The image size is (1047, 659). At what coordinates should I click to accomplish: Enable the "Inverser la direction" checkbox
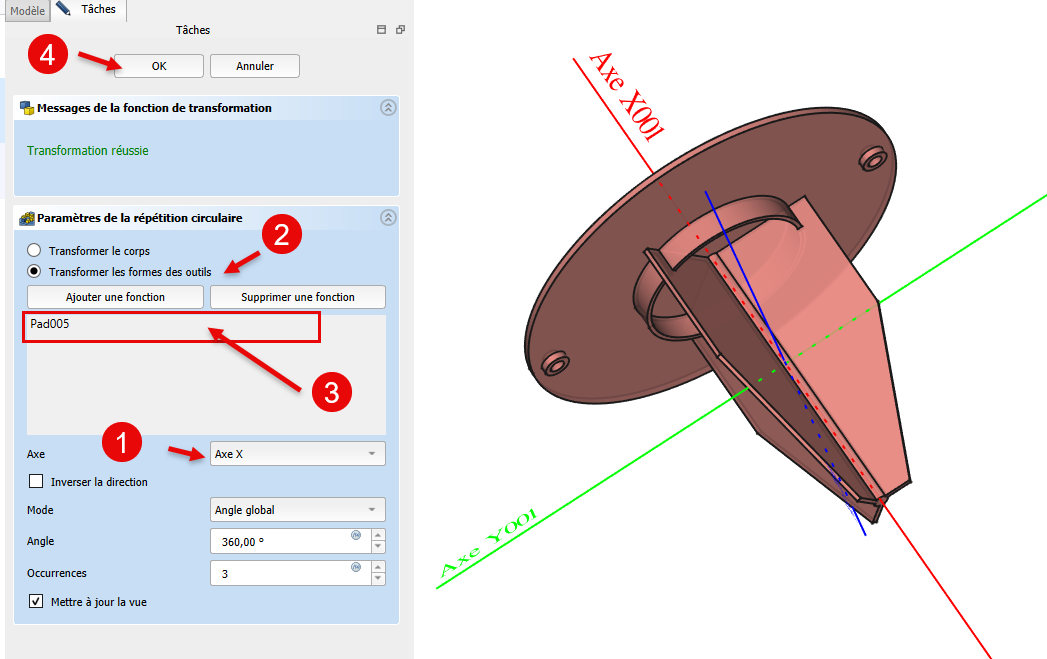point(37,482)
